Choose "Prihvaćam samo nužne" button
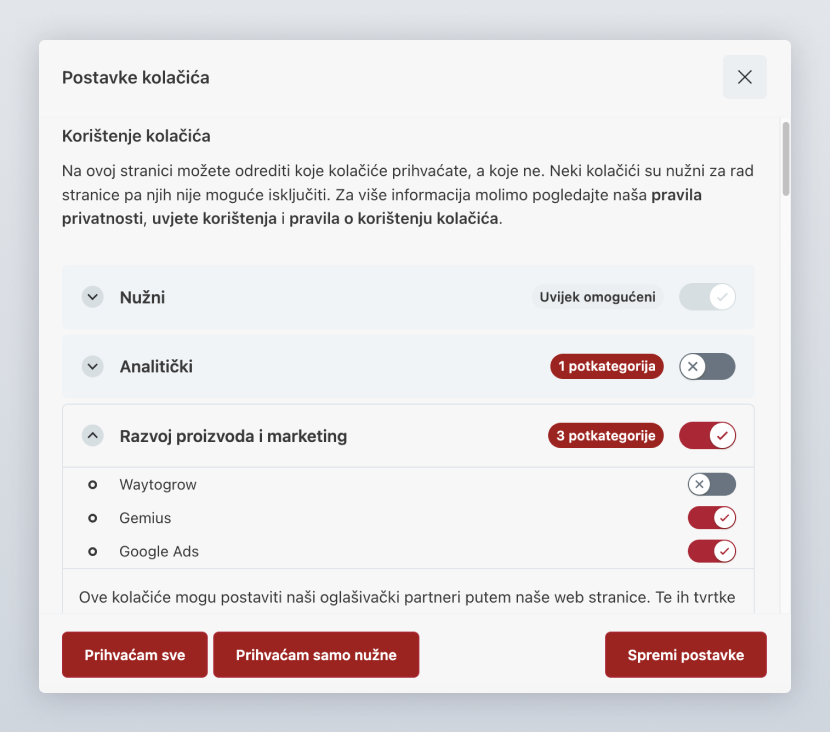 (x=316, y=655)
